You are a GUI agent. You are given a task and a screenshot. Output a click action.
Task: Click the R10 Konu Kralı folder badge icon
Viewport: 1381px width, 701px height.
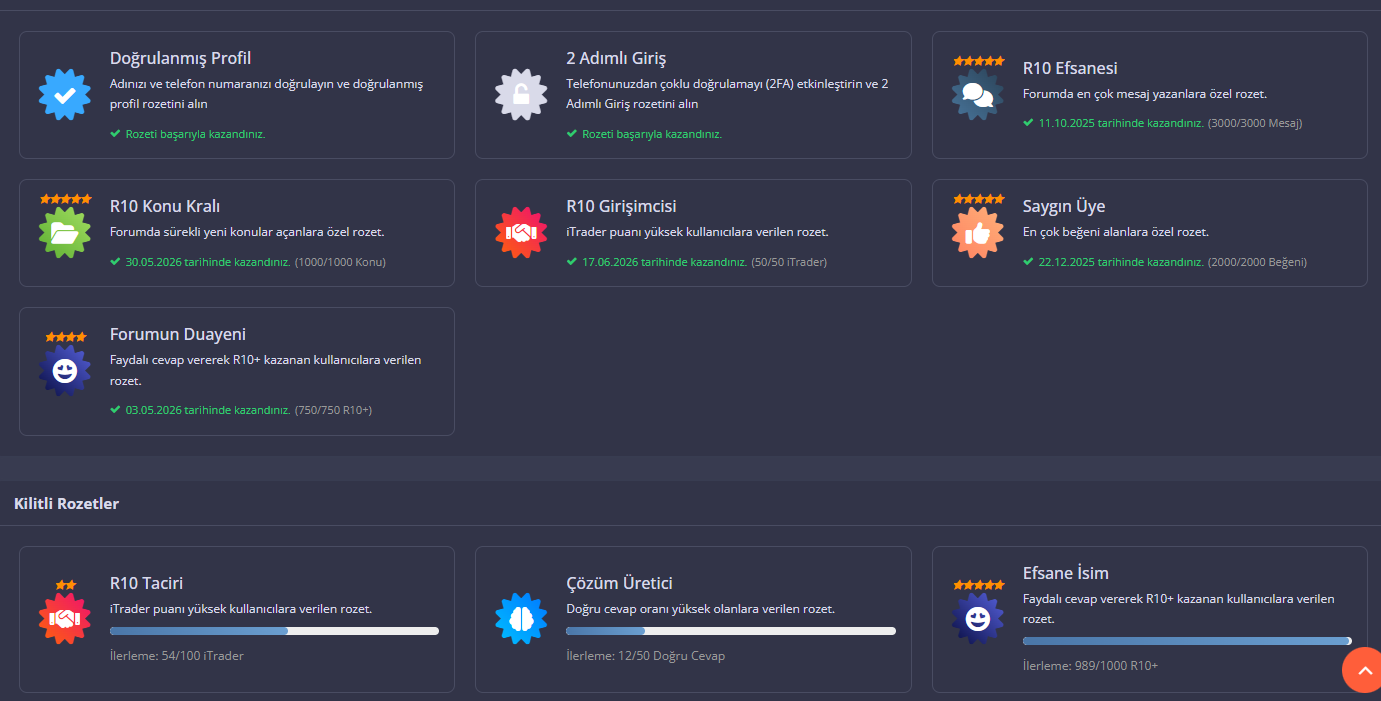click(x=65, y=233)
